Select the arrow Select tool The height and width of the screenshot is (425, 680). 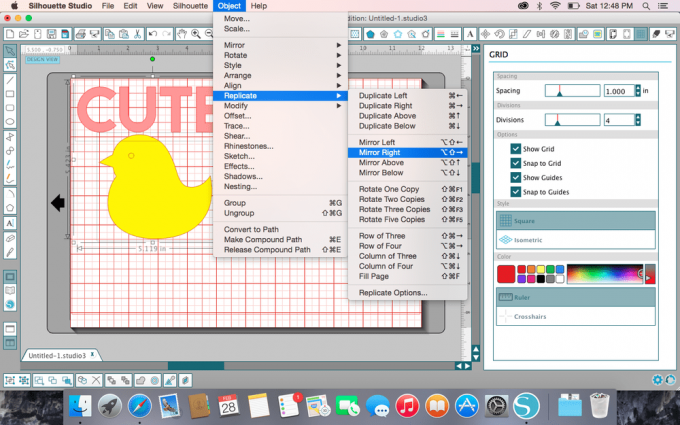coord(10,51)
